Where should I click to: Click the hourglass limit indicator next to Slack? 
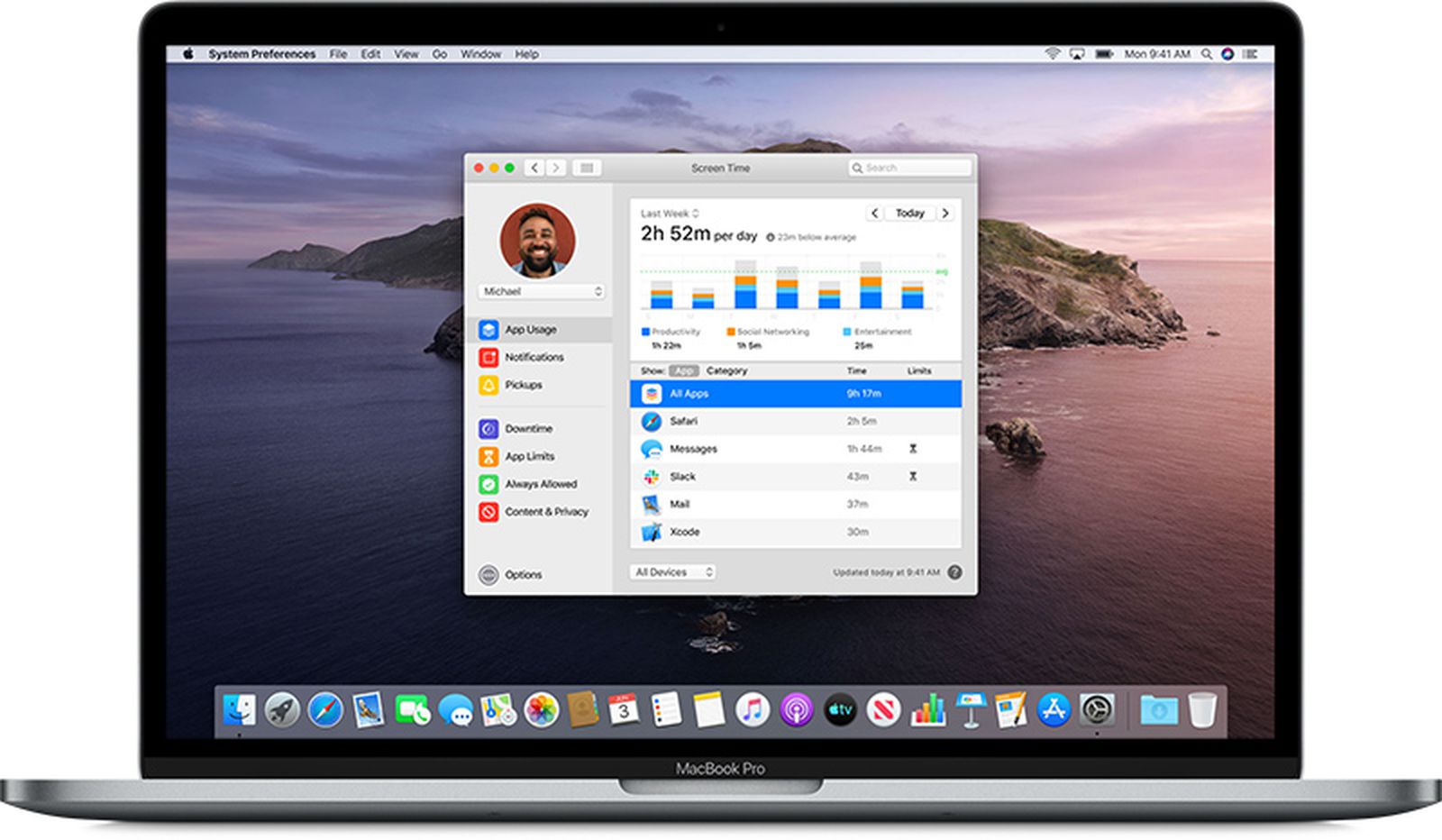click(x=914, y=476)
